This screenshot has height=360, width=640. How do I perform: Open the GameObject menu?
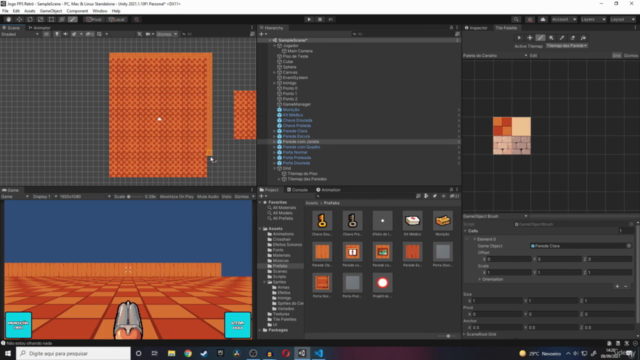51,11
